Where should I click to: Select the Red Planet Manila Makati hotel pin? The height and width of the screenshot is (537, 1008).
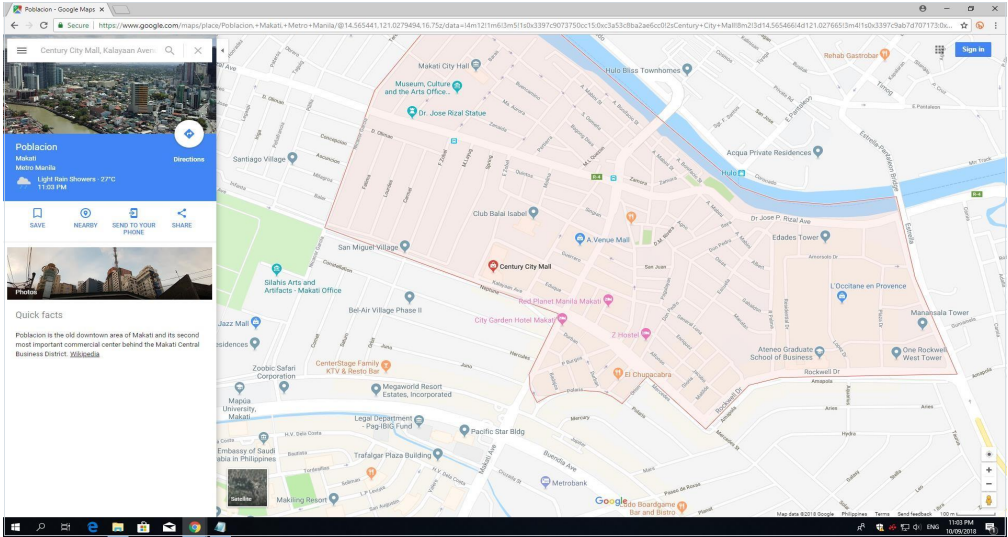pos(608,300)
